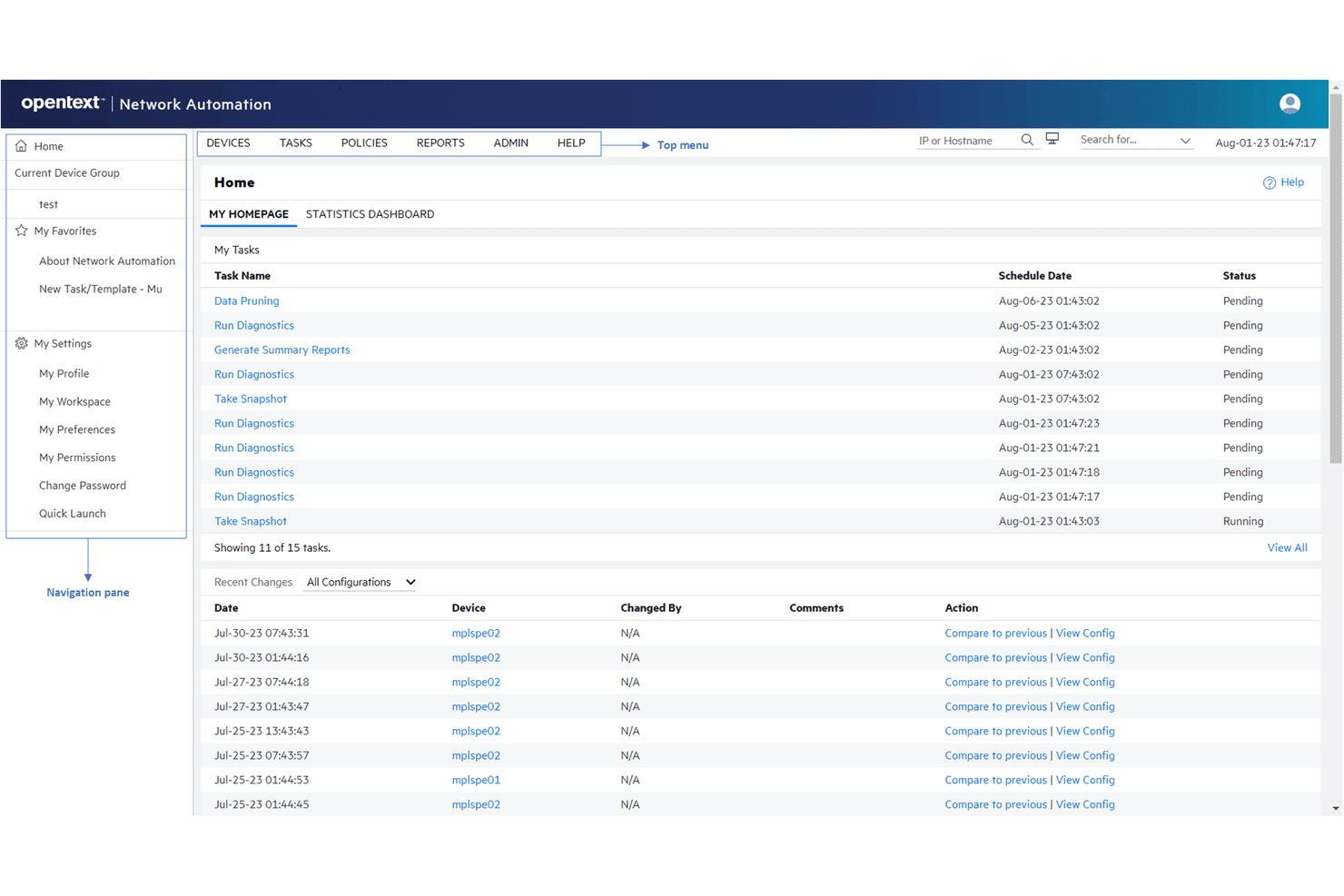This screenshot has width=1344, height=896.
Task: Click the My Settings gear icon
Action: [x=21, y=343]
